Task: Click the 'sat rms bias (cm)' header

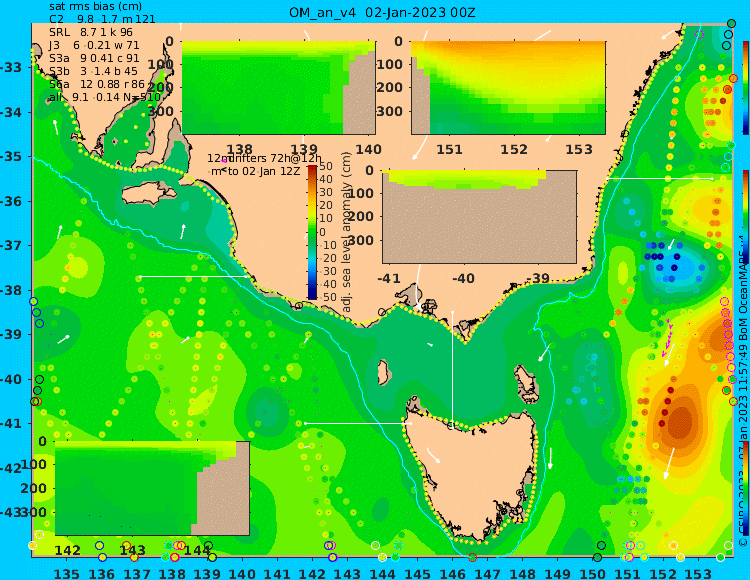Action: click(95, 7)
